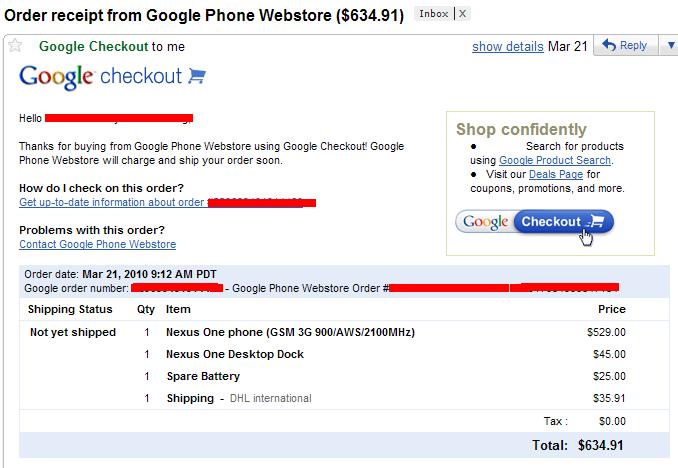Remove the Inbox label with X

462,14
